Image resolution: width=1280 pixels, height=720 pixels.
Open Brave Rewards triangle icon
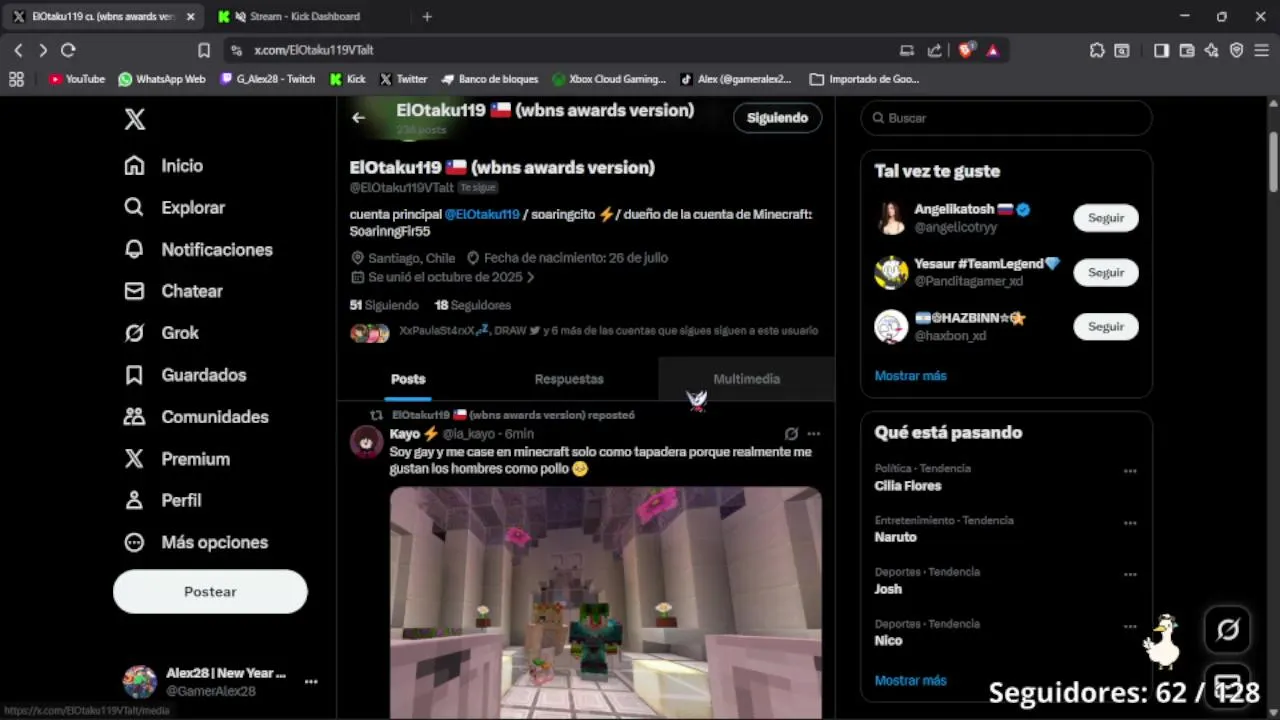993,50
